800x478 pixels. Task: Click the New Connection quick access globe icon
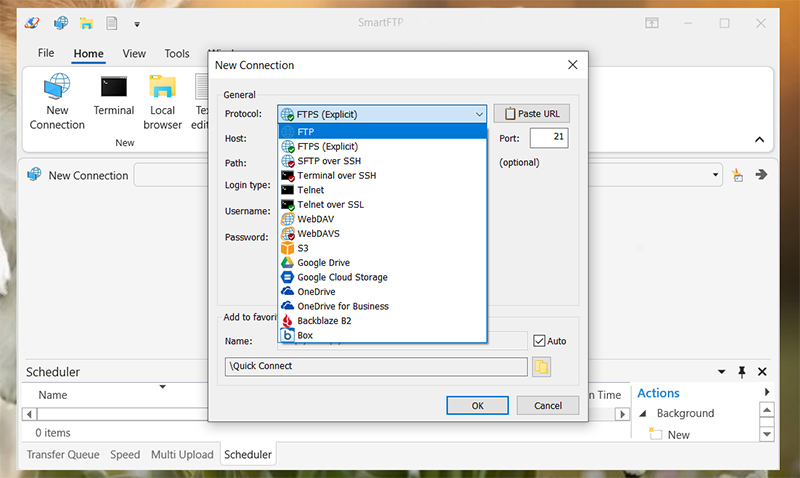[61, 23]
